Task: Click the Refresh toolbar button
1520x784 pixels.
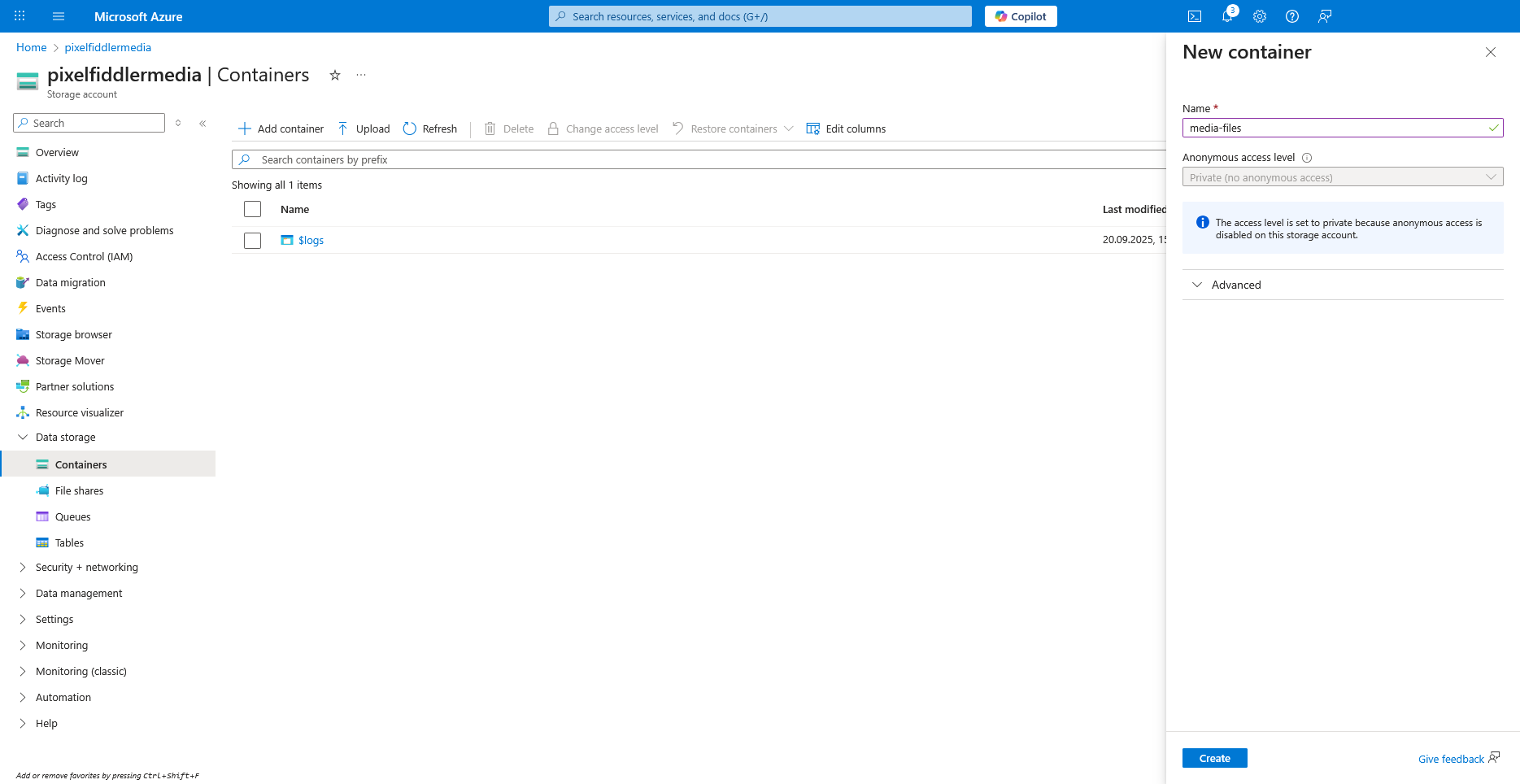Action: click(x=430, y=128)
